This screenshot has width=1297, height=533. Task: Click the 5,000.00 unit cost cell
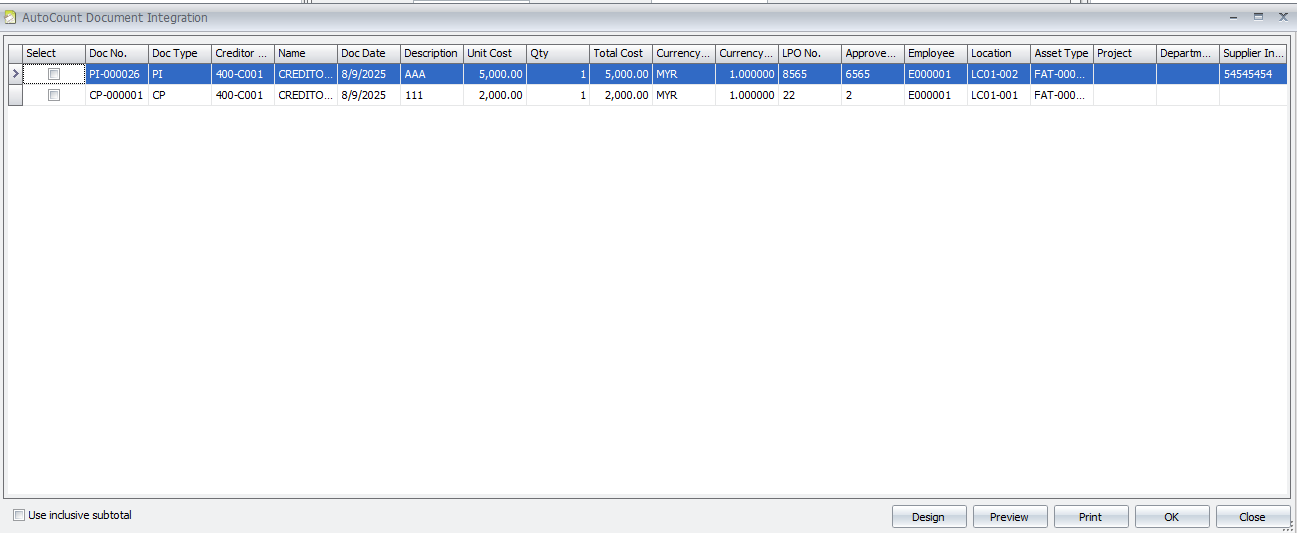(x=495, y=74)
